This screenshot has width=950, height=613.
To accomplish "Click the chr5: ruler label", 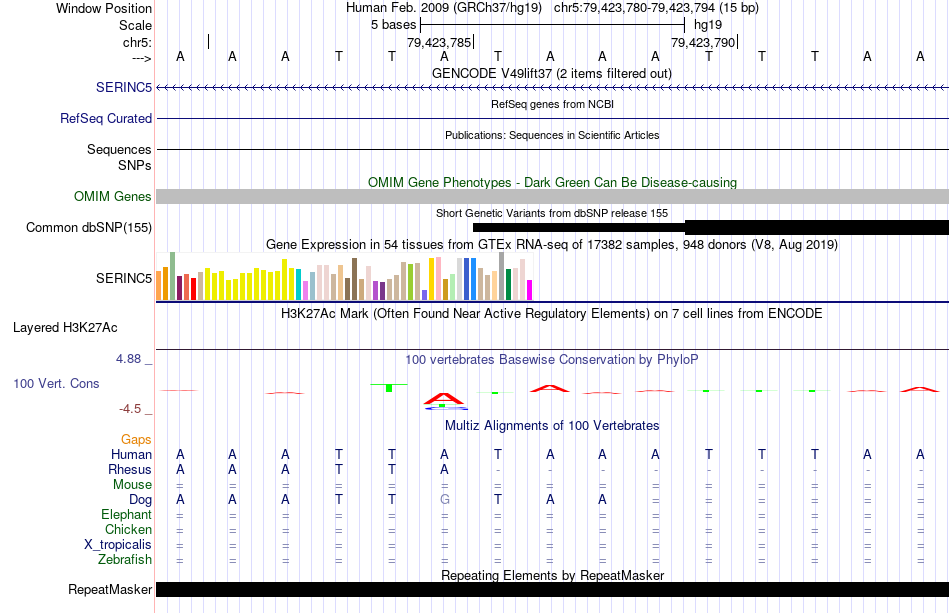I will 137,42.
